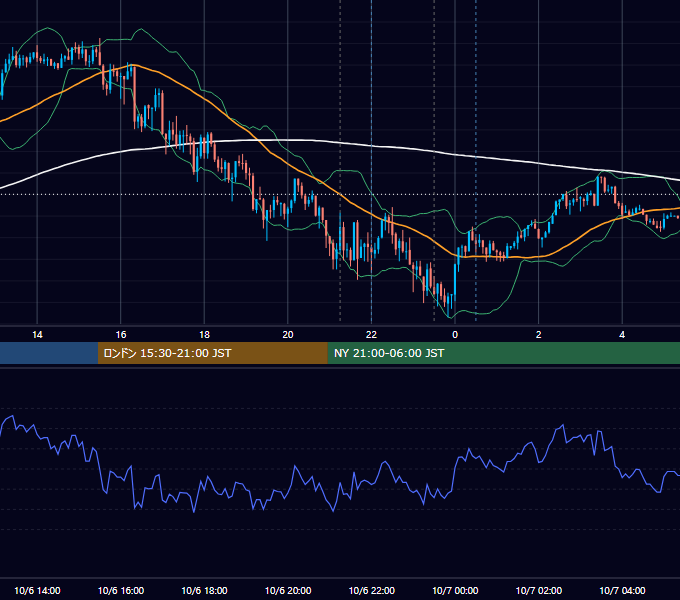The height and width of the screenshot is (600, 680).
Task: Click the 10/7 00:00 date label
Action: [x=455, y=590]
